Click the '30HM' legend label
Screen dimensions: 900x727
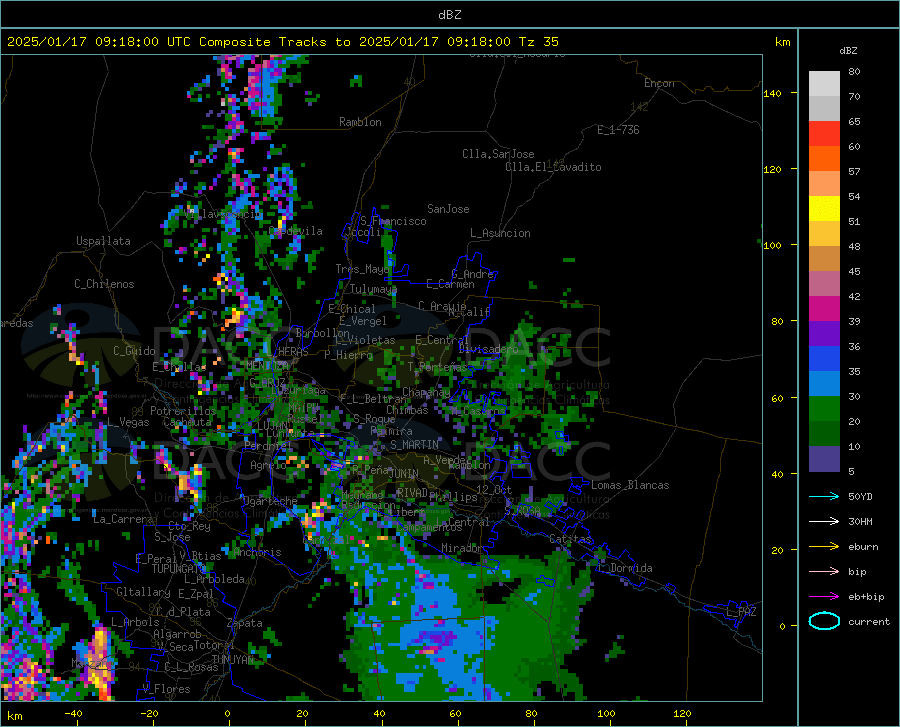click(860, 522)
